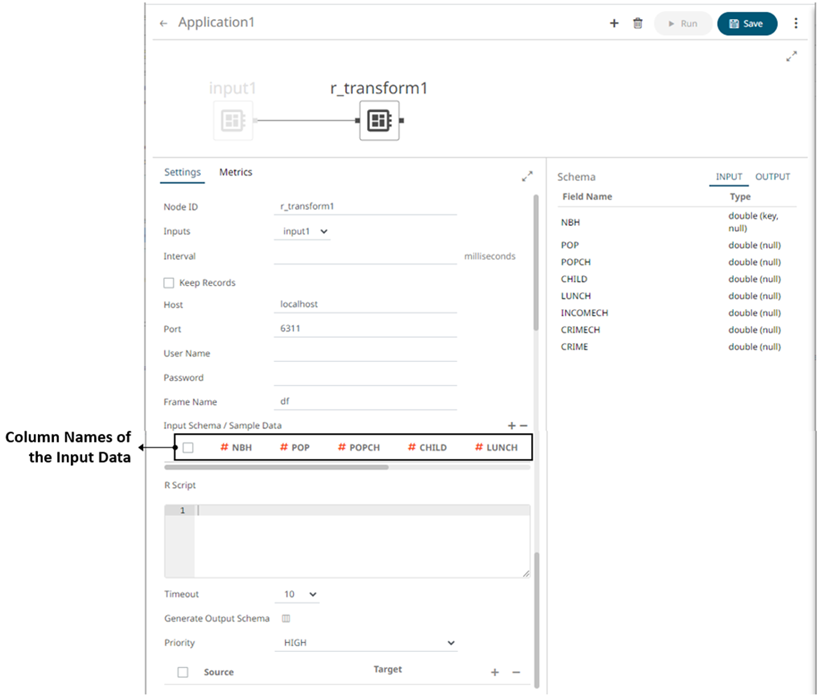Click the Application1 title text
Screen dimensions: 818x696
(216, 22)
